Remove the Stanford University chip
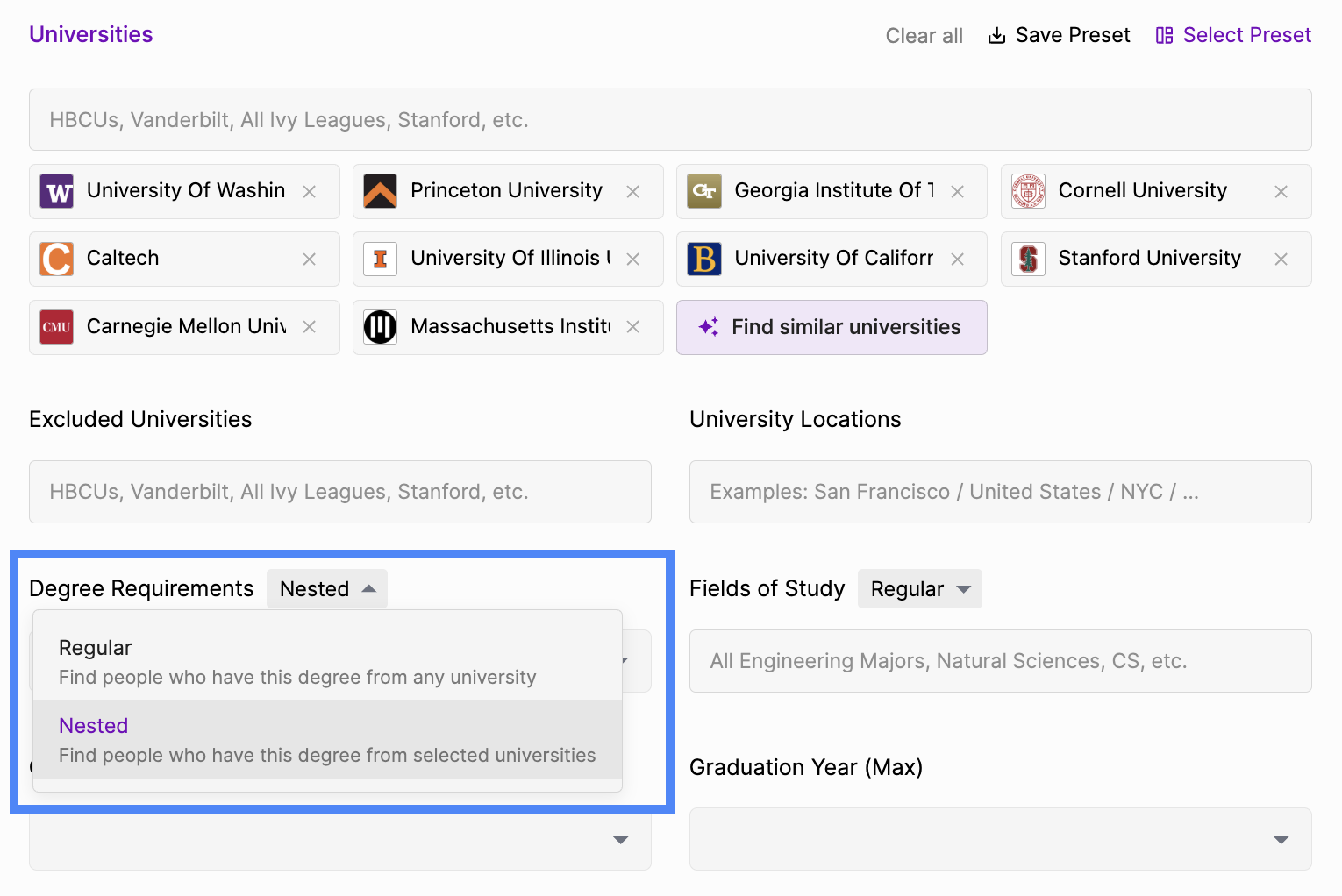The image size is (1342, 896). (x=1281, y=259)
